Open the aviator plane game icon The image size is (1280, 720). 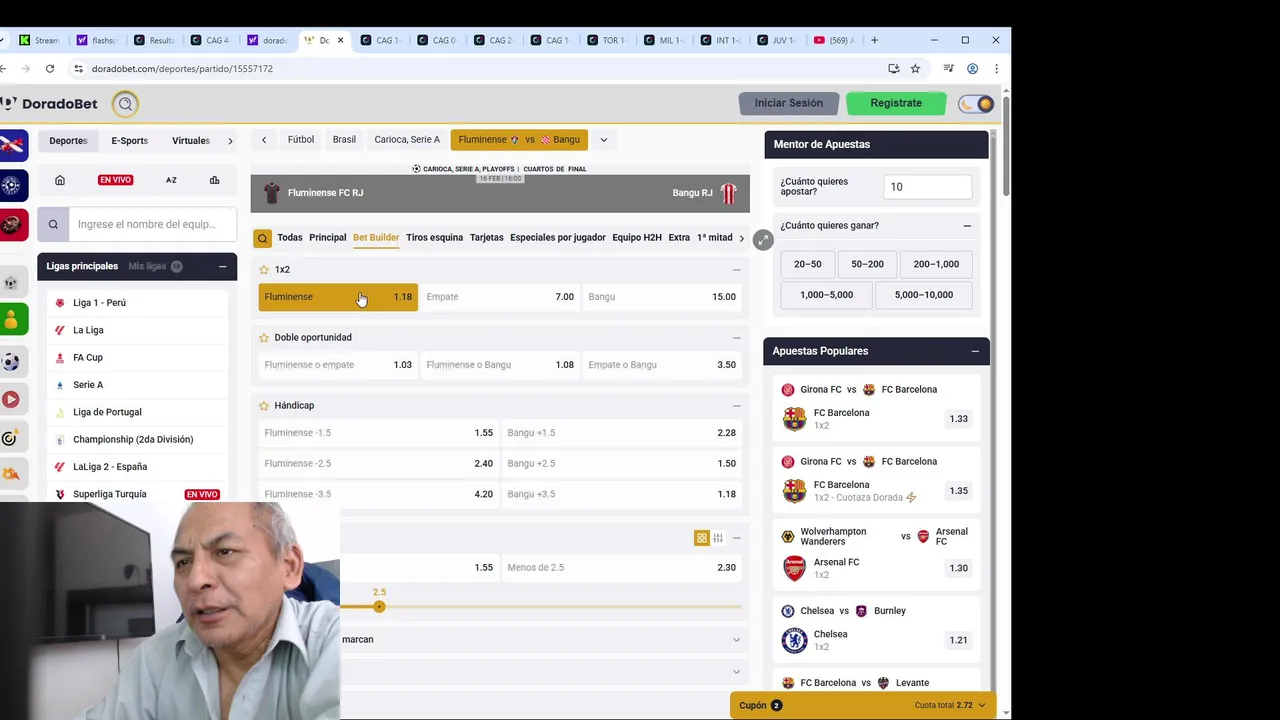12,145
